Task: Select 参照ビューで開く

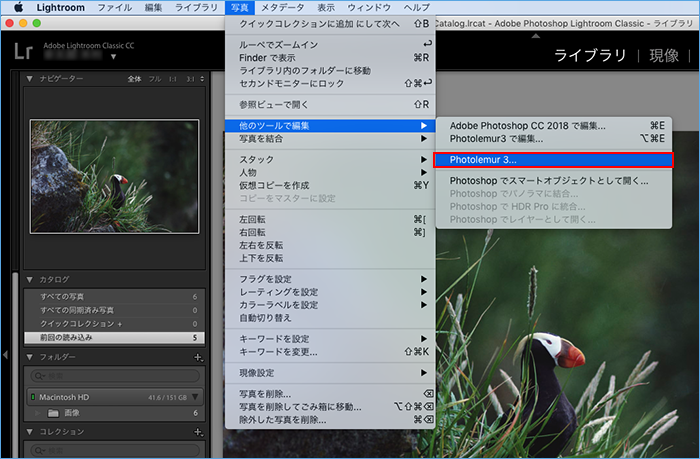Action: click(x=330, y=104)
